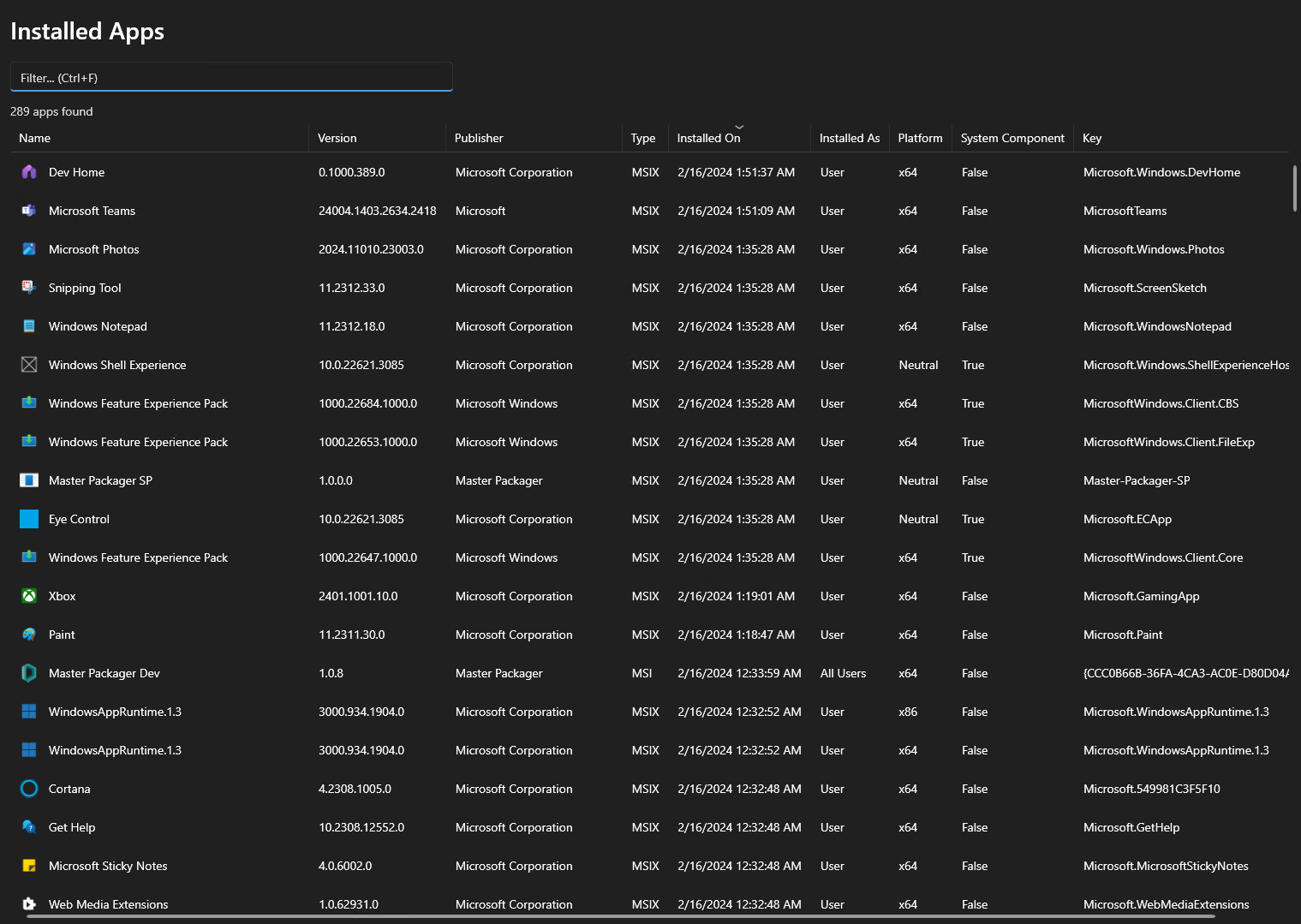
Task: Click the Master Packager SP icon
Action: (29, 480)
